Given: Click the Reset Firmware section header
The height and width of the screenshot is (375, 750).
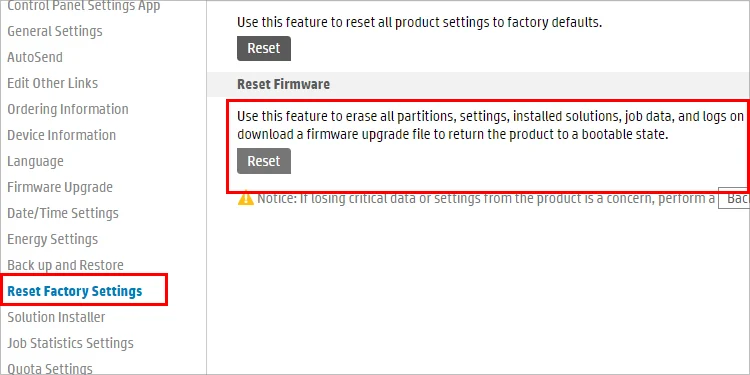Looking at the screenshot, I should click(283, 84).
